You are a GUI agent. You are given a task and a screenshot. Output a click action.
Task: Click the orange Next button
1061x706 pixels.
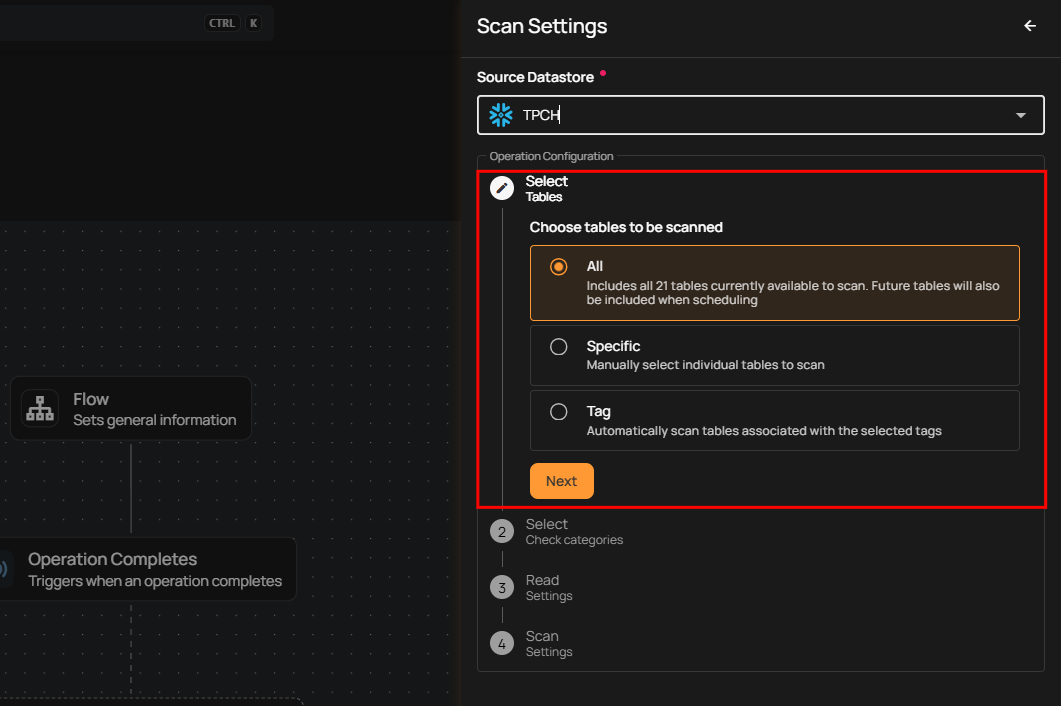pos(561,481)
